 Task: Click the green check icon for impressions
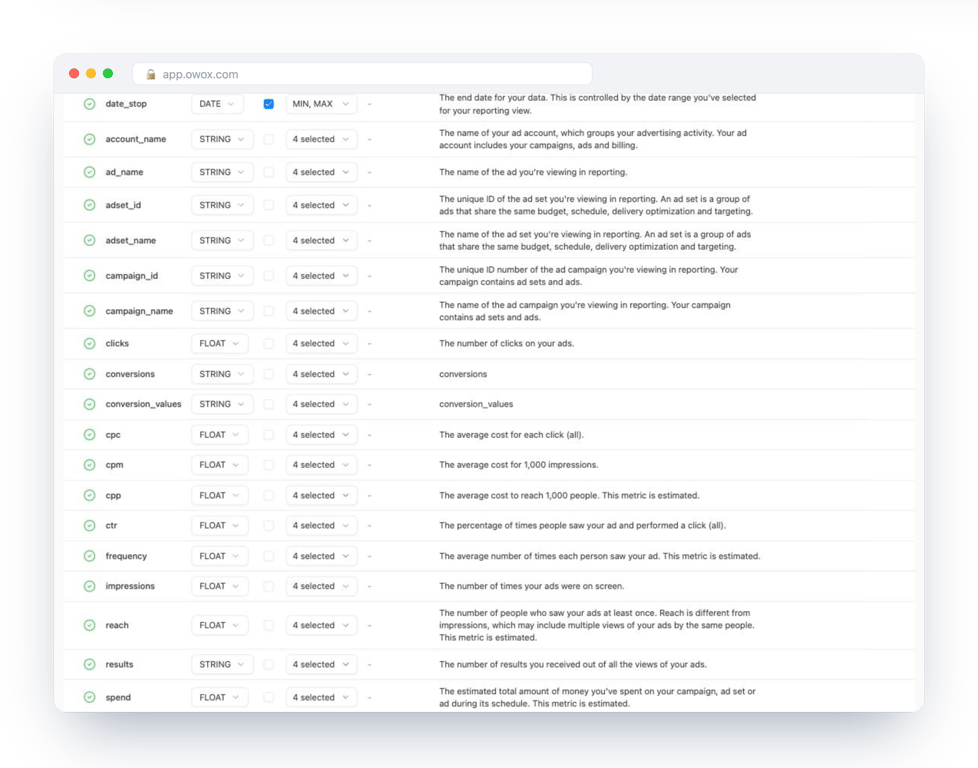tap(89, 586)
